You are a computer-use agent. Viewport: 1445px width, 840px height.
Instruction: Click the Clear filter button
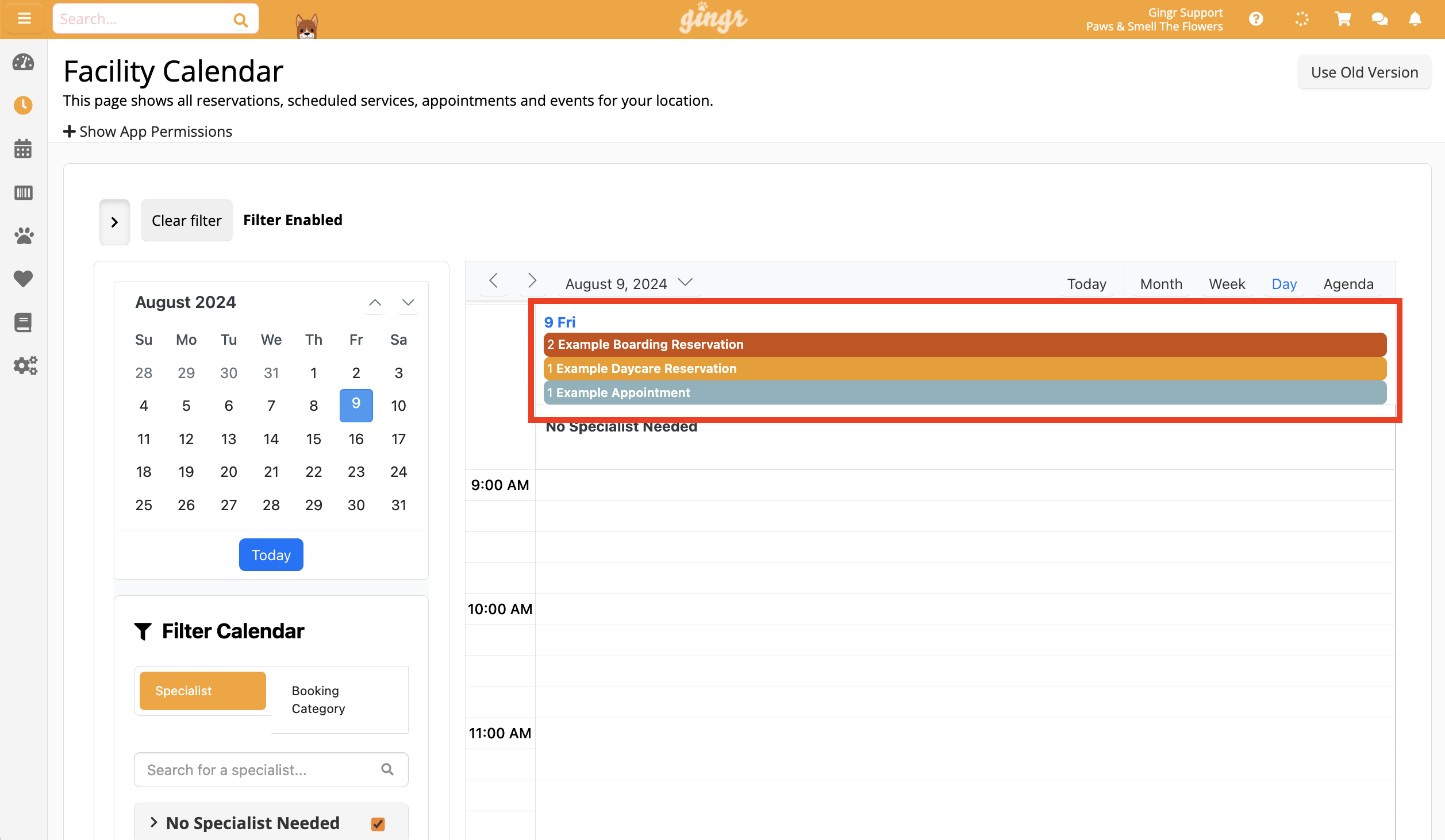point(186,220)
